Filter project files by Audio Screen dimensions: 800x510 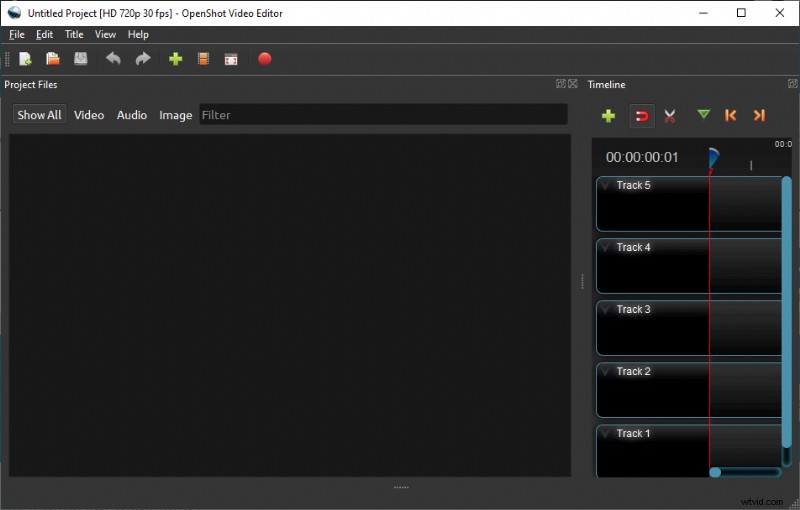click(132, 115)
